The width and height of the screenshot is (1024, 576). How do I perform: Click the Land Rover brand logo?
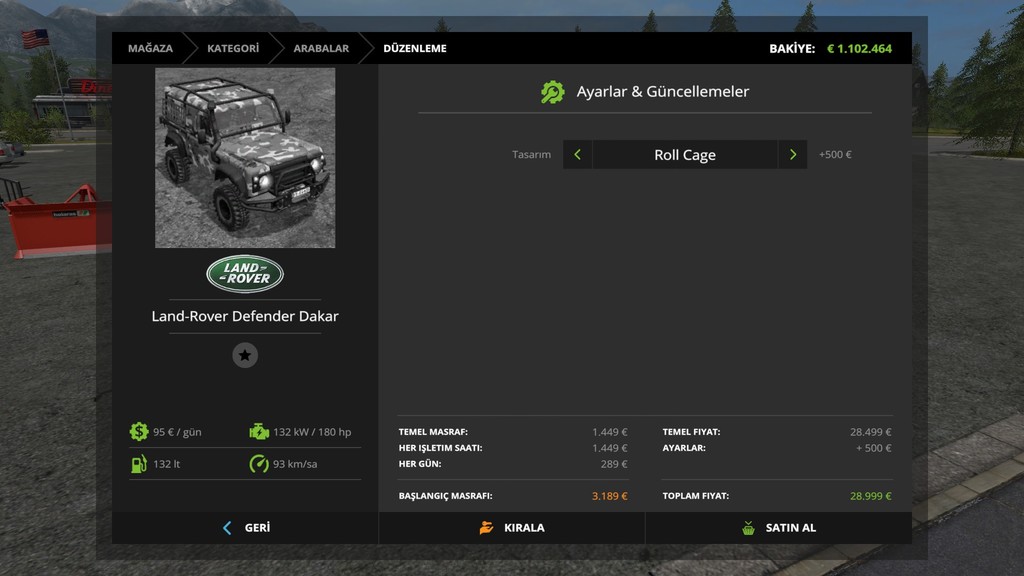pyautogui.click(x=245, y=275)
